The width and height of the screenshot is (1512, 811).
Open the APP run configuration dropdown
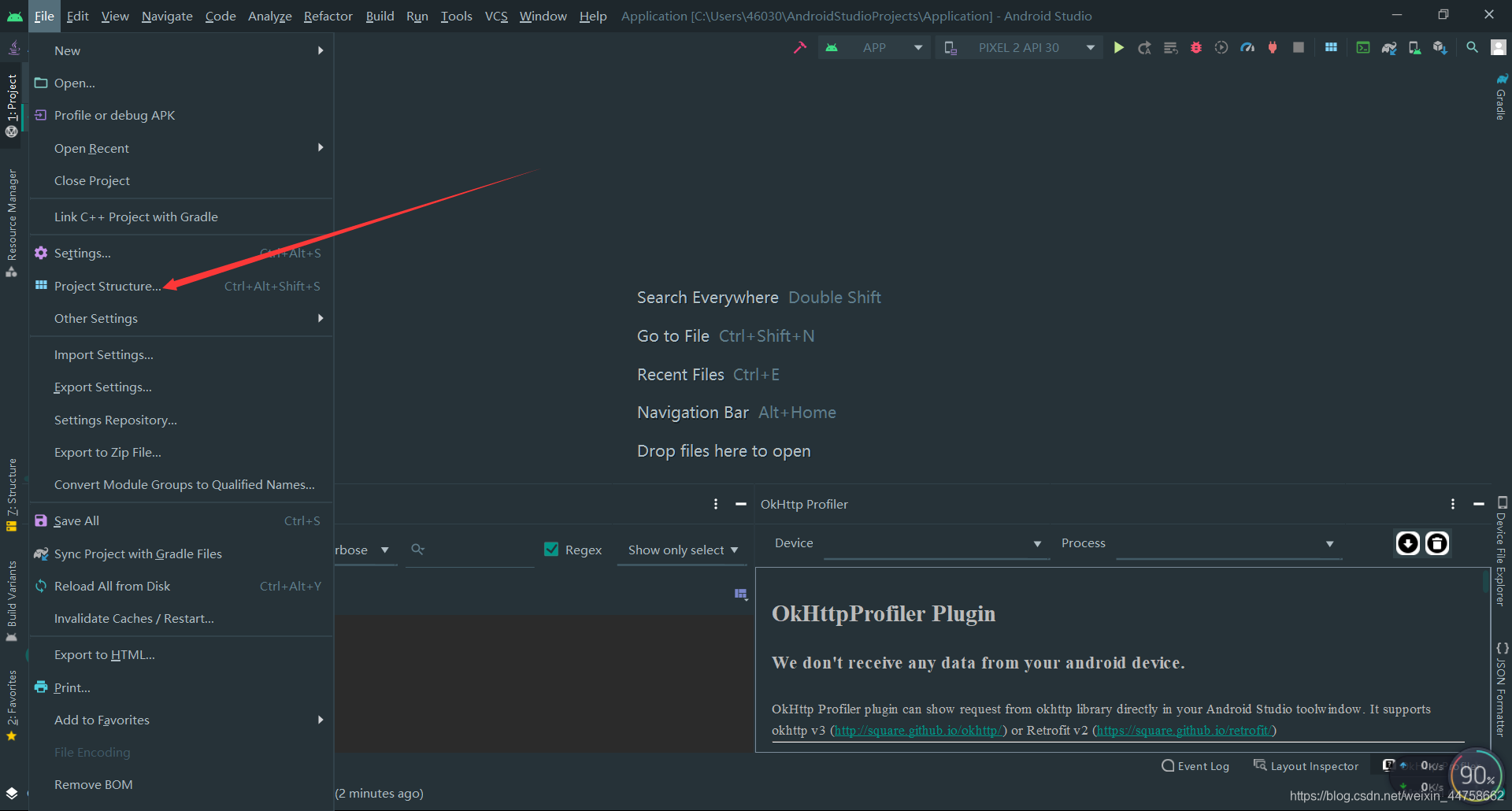tap(875, 47)
